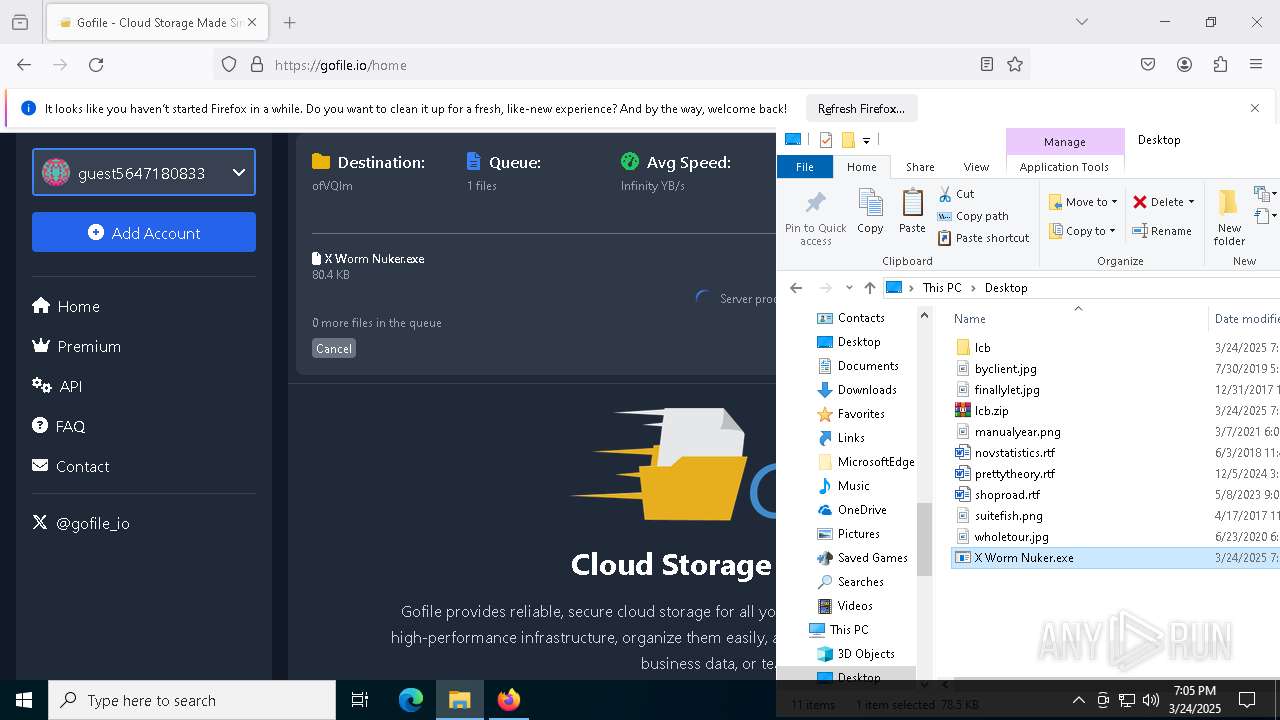
Task: Open API in Gofile sidebar
Action: [57, 386]
